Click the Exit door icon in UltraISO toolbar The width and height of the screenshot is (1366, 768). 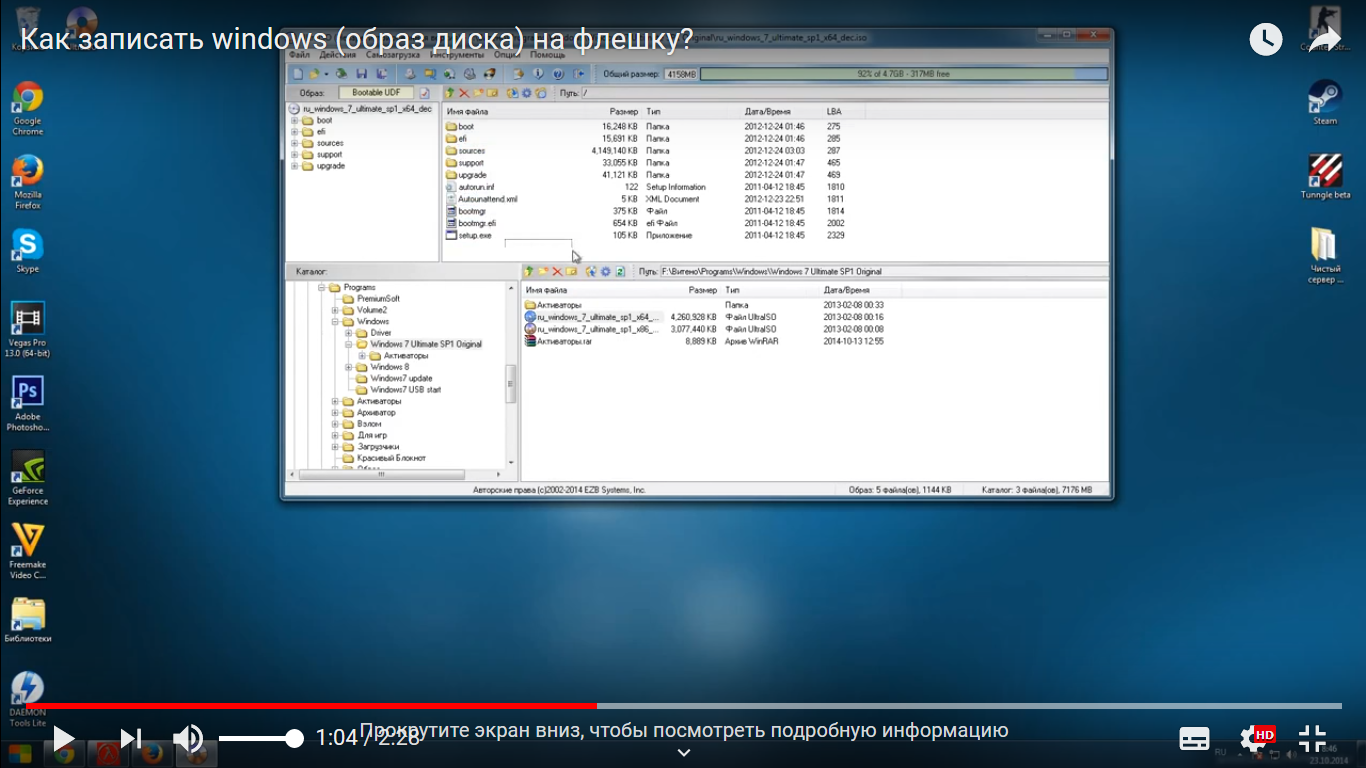click(x=578, y=74)
